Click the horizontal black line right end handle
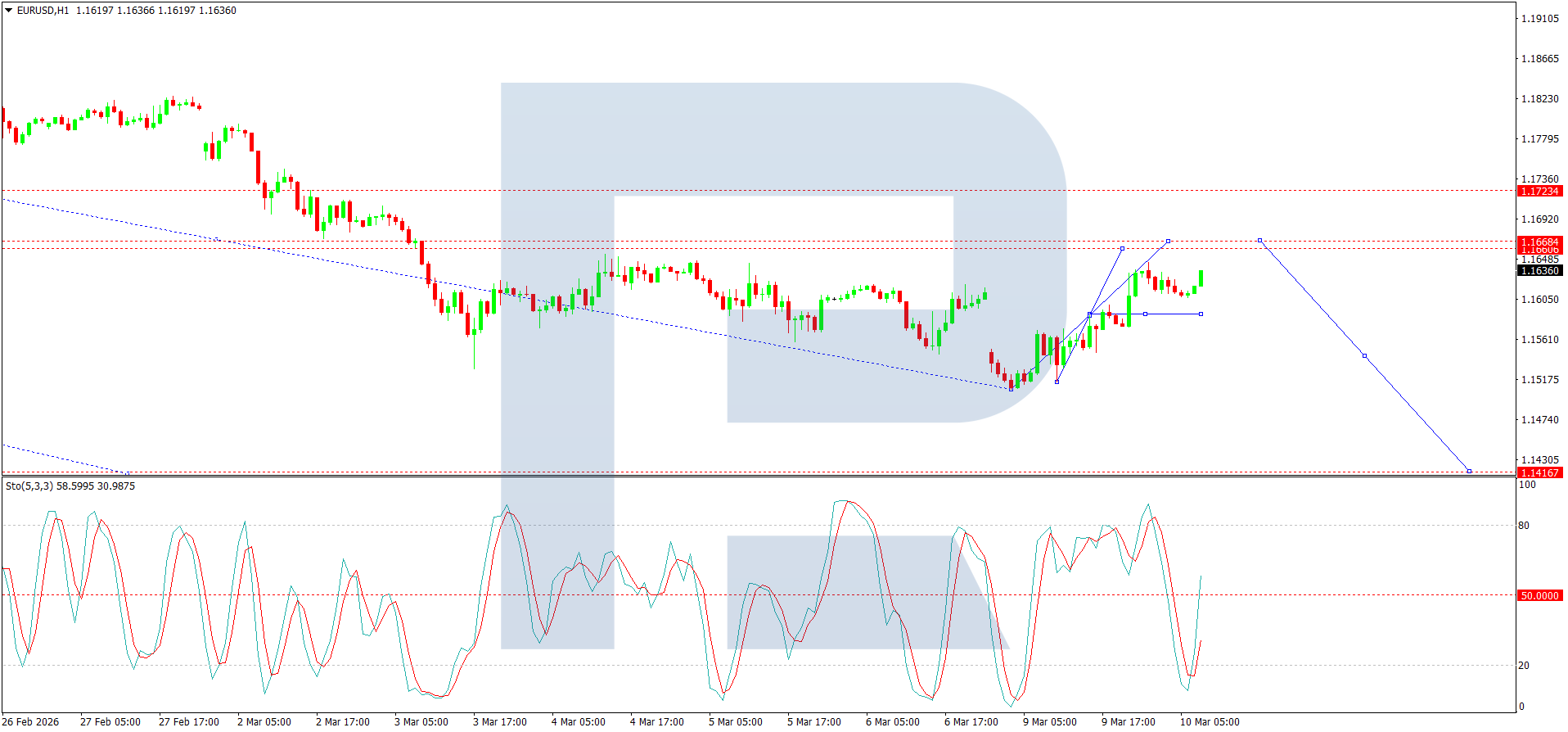Screen dimensions: 1568x732 (1201, 314)
